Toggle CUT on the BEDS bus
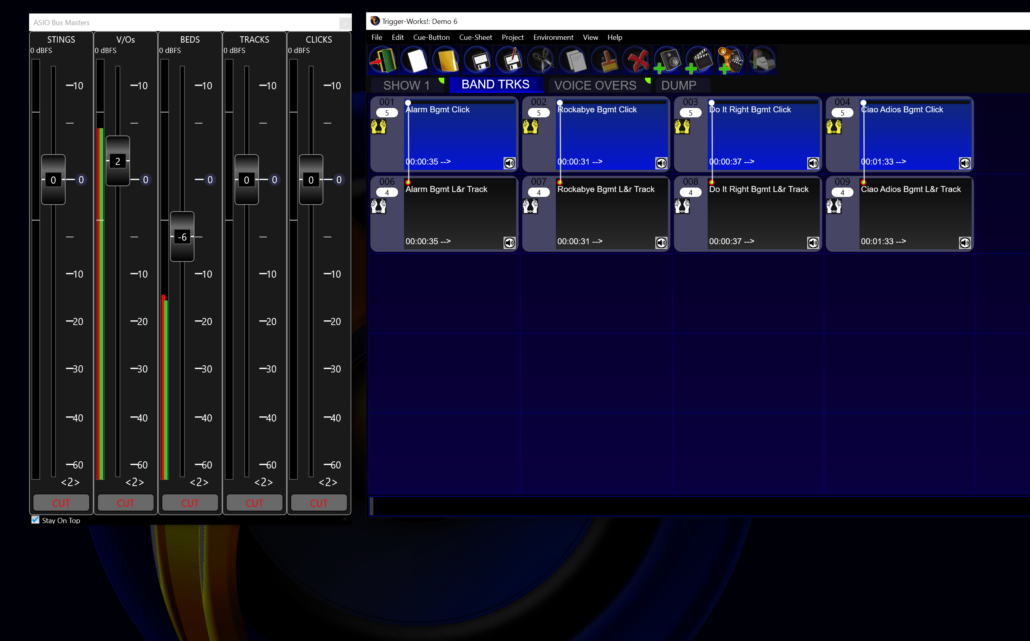1030x641 pixels. click(x=190, y=502)
